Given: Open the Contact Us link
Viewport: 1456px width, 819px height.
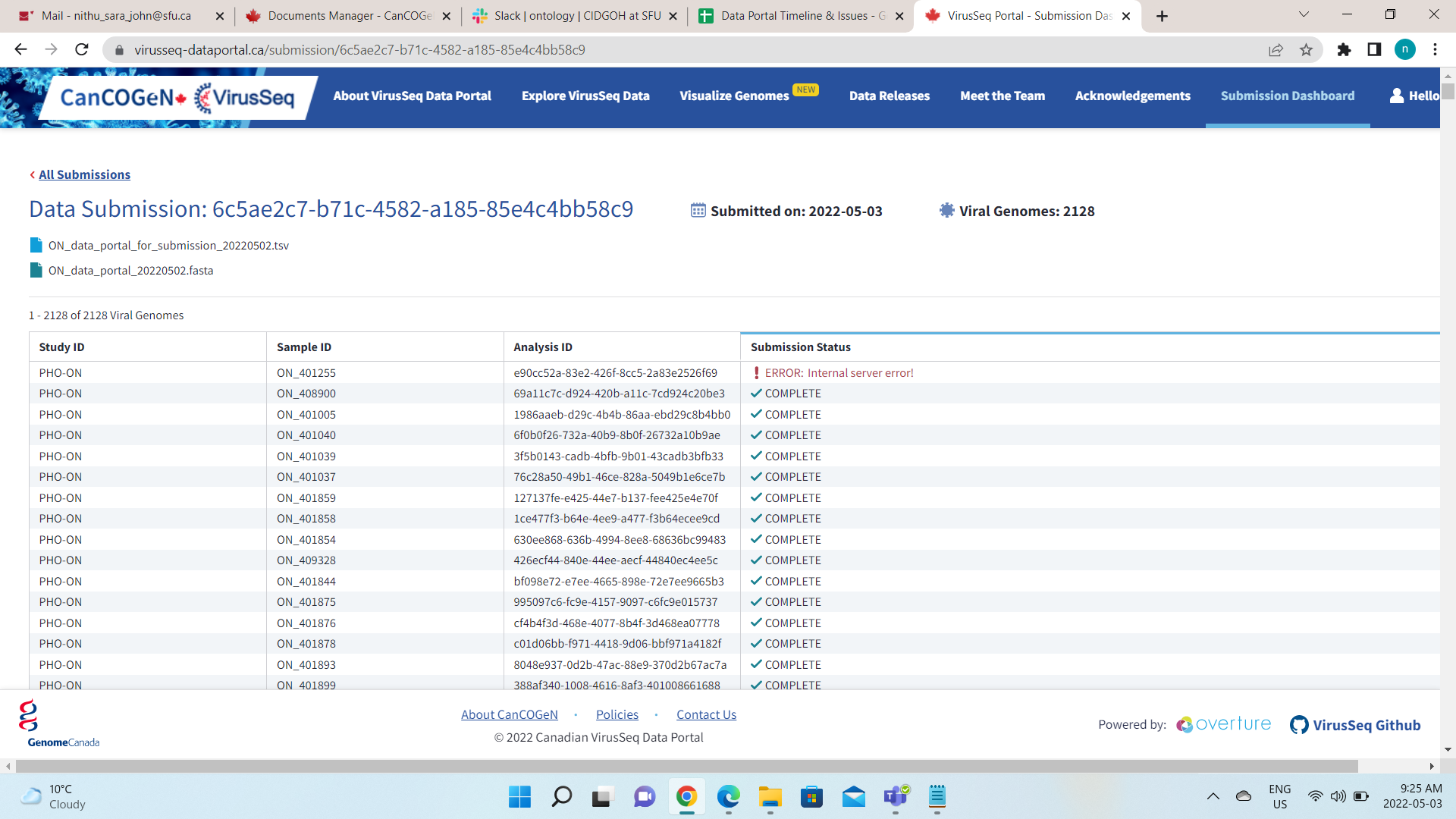Looking at the screenshot, I should click(x=706, y=714).
